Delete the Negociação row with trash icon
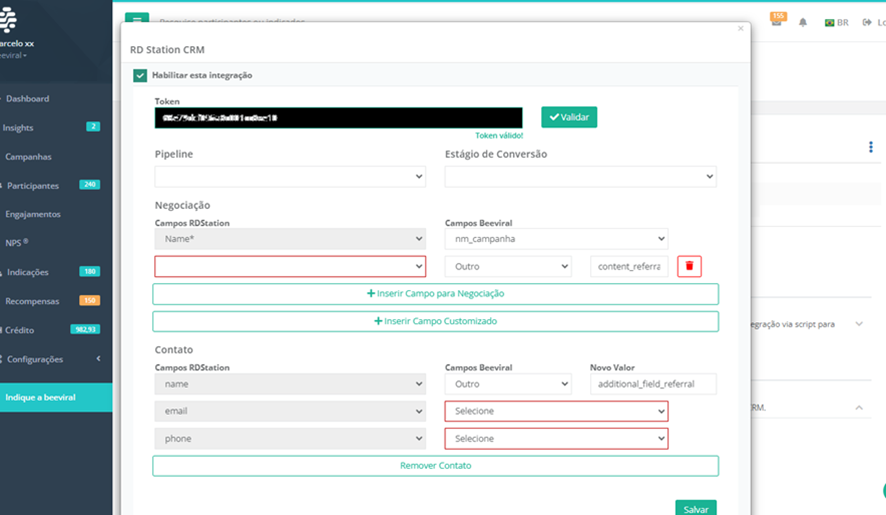The height and width of the screenshot is (515, 886). tap(689, 266)
